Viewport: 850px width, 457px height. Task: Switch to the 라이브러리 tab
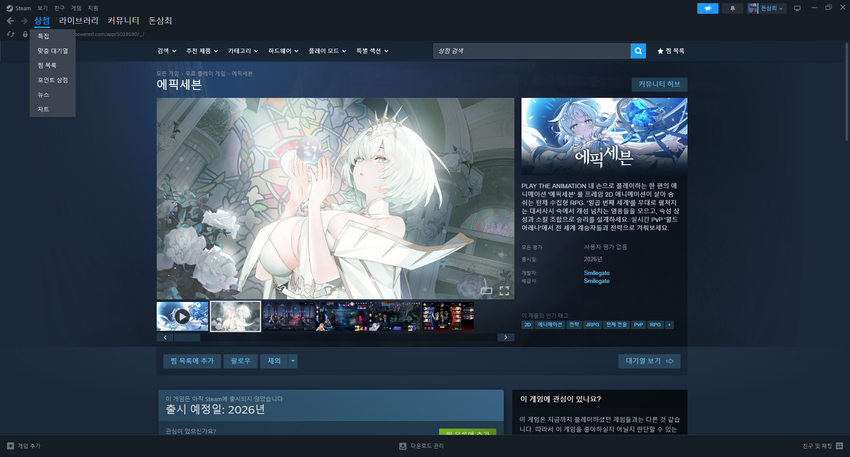79,21
